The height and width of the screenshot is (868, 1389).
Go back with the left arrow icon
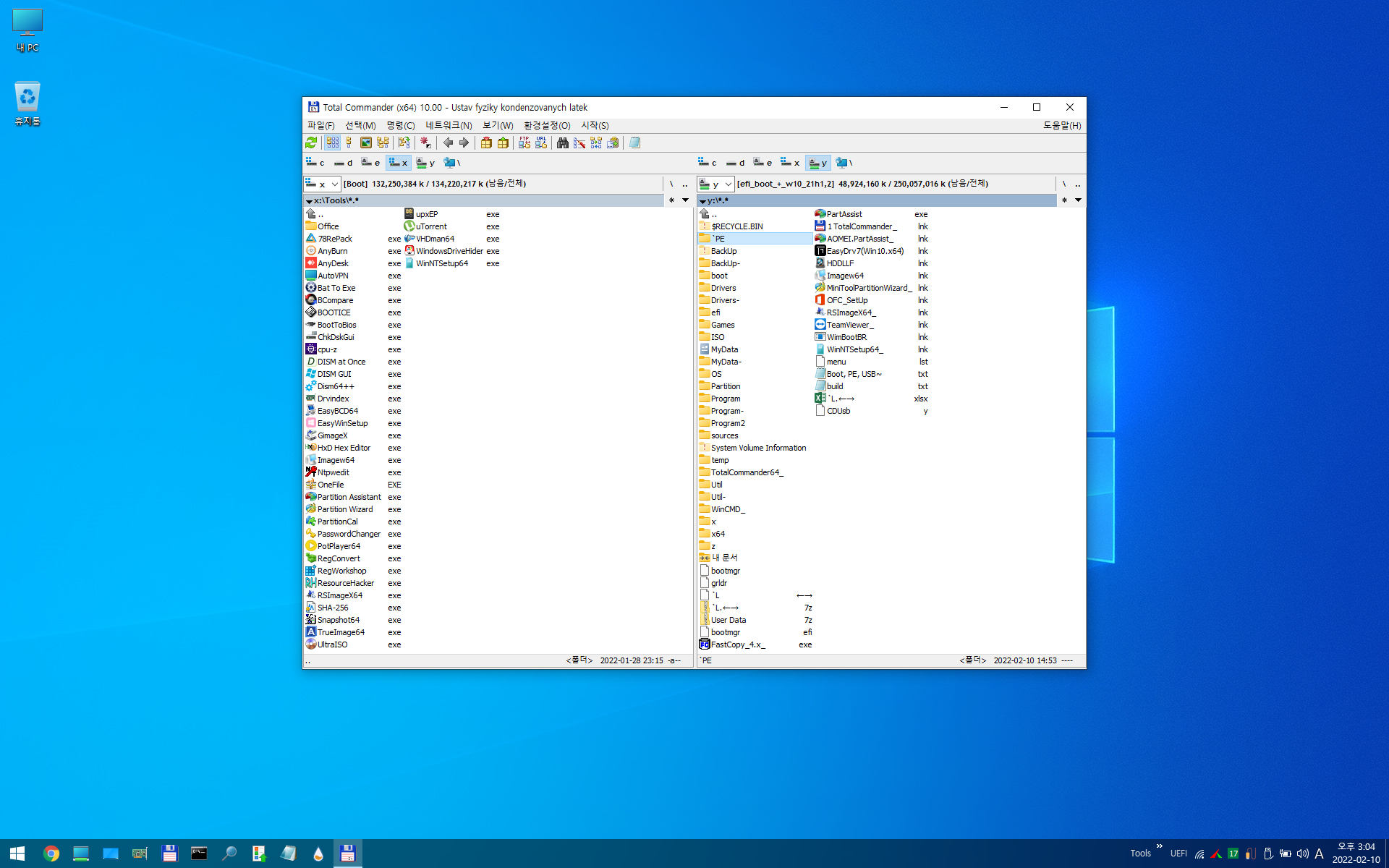pos(448,143)
